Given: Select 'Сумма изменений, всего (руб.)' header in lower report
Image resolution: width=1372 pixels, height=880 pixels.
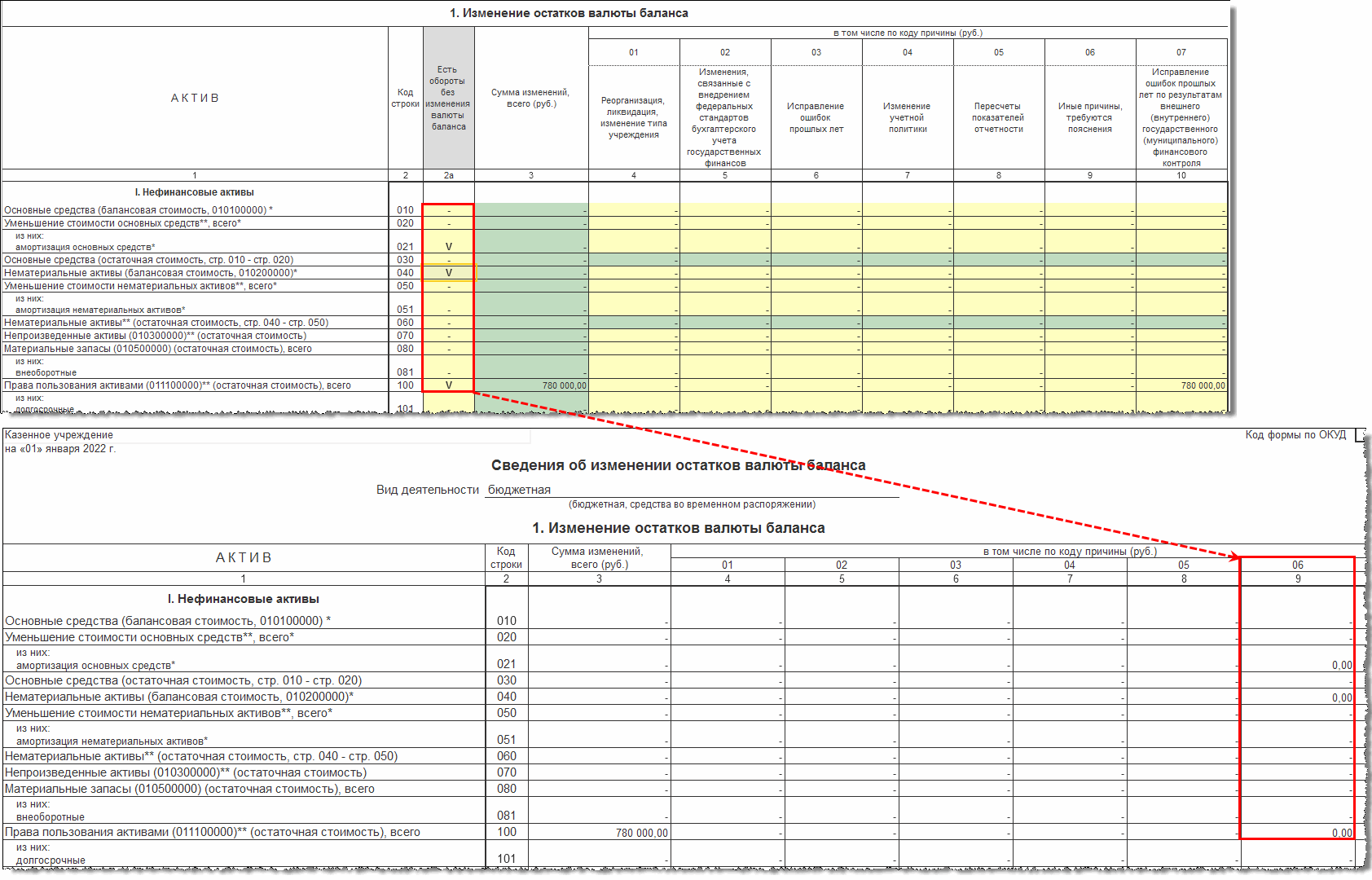Looking at the screenshot, I should point(598,557).
